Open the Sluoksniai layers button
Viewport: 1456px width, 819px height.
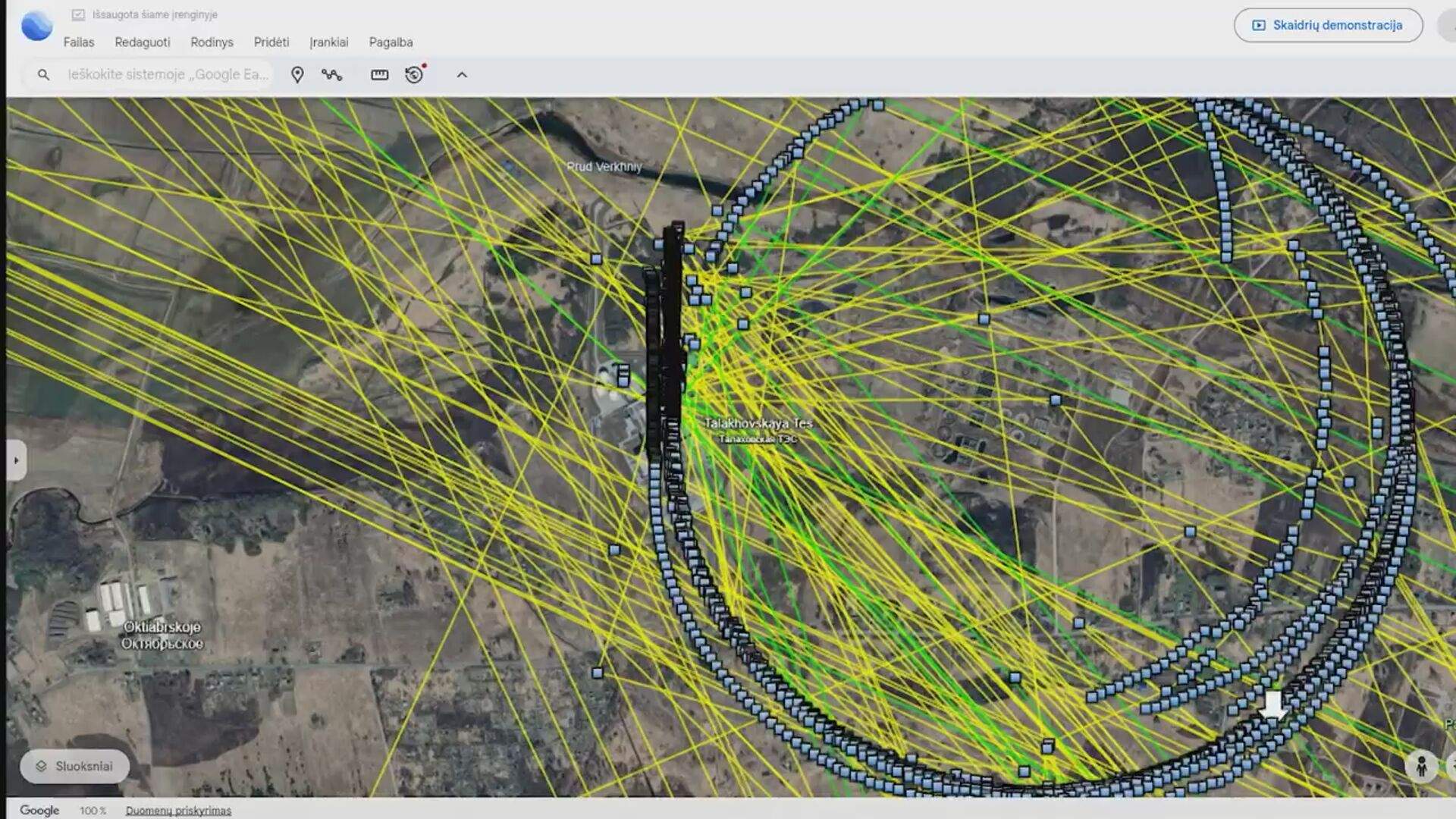coord(74,766)
